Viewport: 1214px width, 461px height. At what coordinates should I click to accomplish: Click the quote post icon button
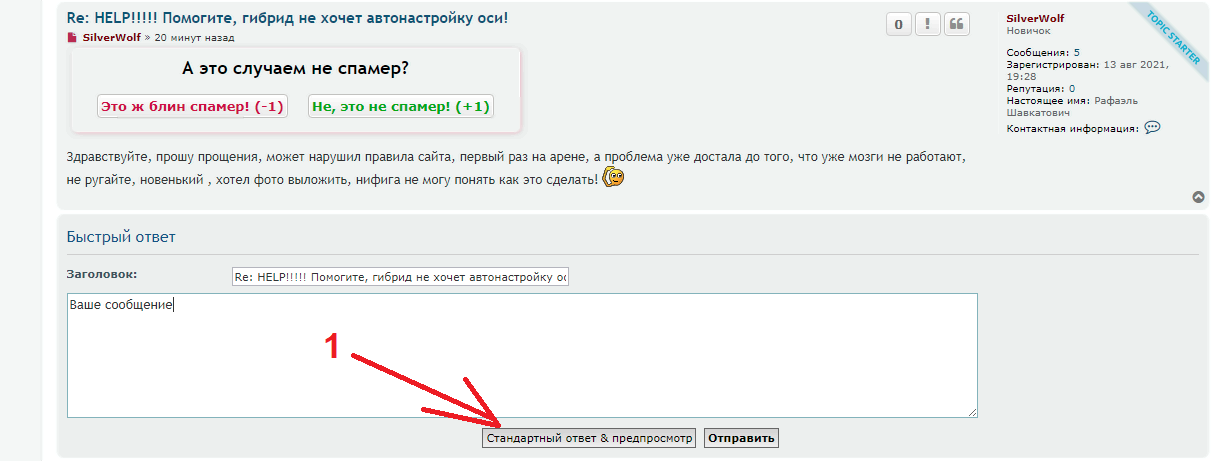[957, 24]
